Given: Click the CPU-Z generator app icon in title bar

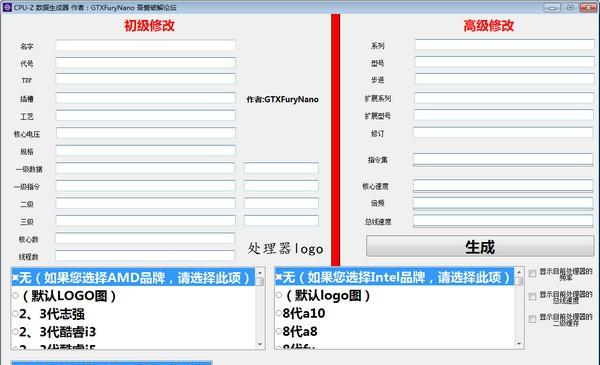Looking at the screenshot, I should [x=7, y=7].
